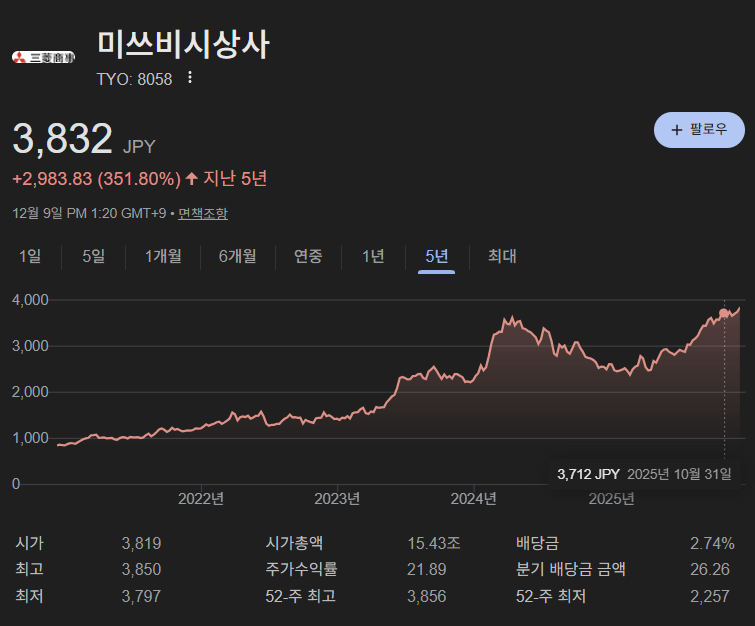755x626 pixels.
Task: Select the 최대 max range tab
Action: (x=502, y=256)
